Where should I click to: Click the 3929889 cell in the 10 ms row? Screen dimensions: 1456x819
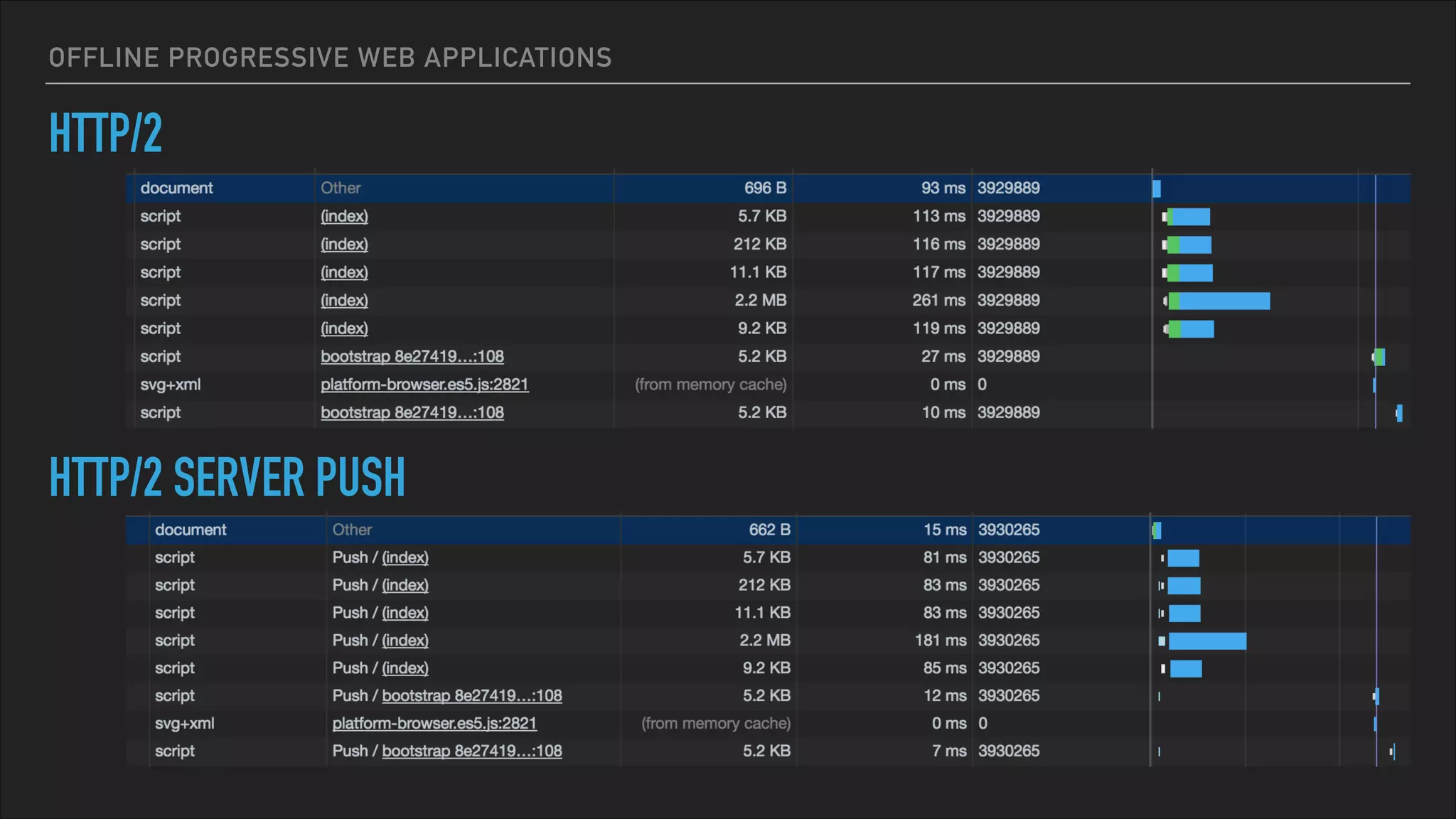pyautogui.click(x=1009, y=413)
